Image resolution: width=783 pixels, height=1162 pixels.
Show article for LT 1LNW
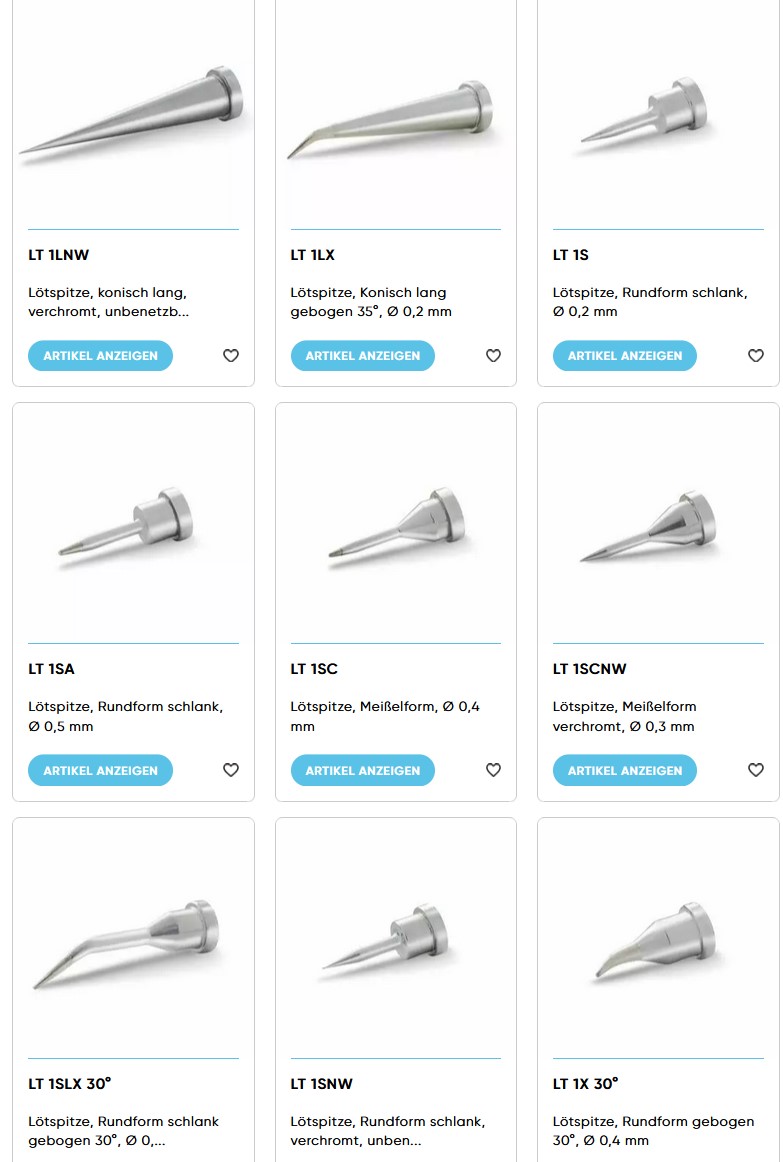pyautogui.click(x=100, y=356)
